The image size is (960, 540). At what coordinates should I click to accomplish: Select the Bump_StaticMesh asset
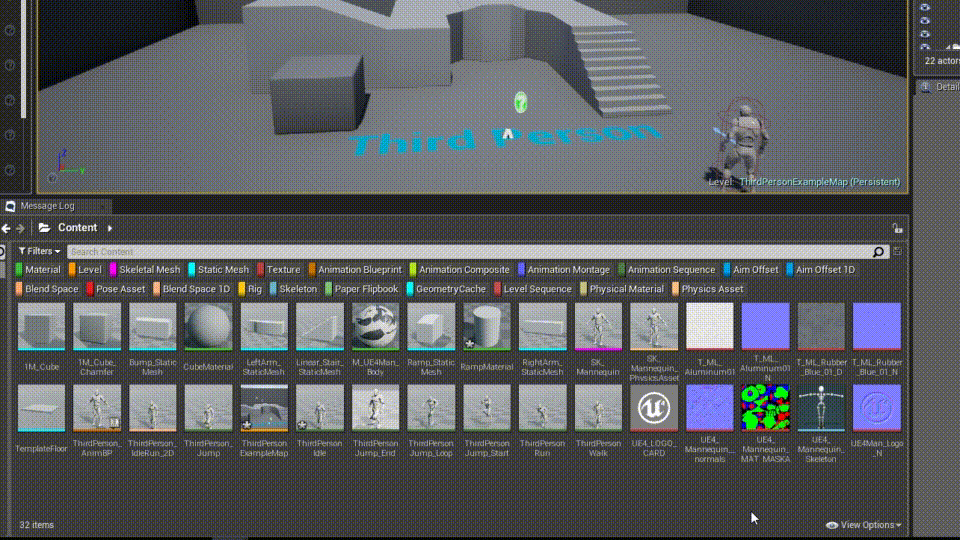pyautogui.click(x=152, y=339)
